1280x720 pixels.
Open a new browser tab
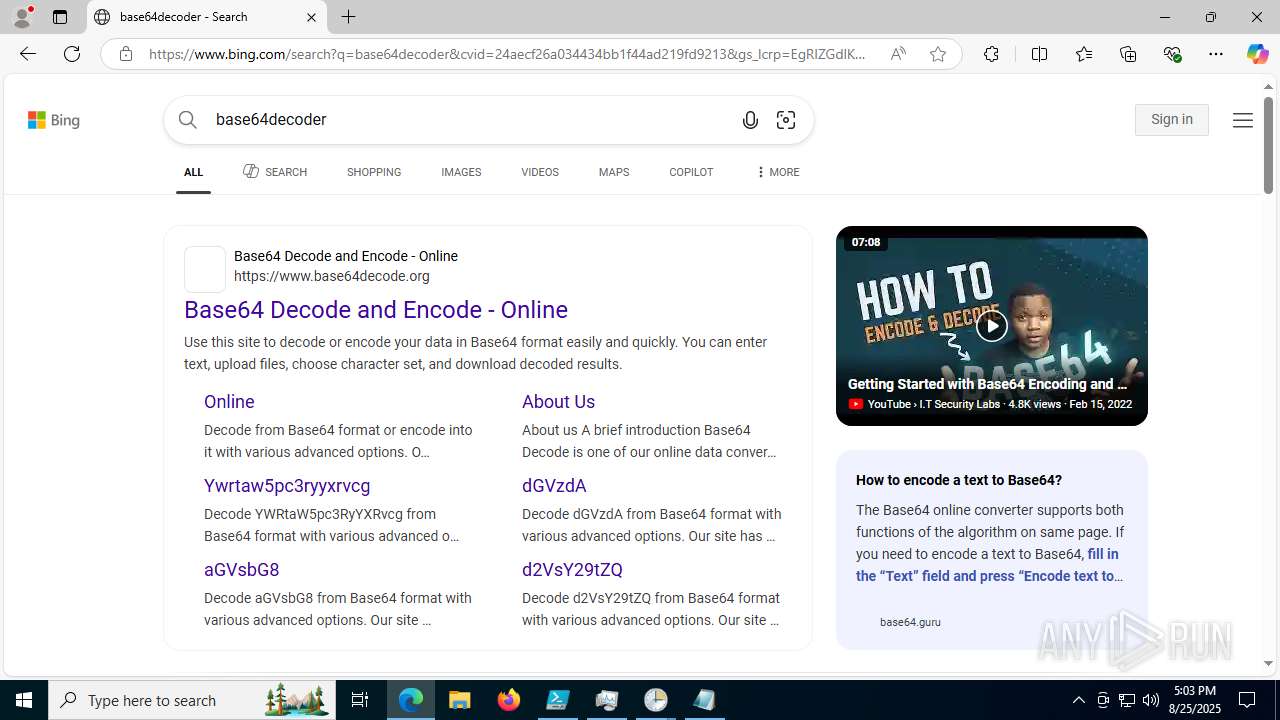[348, 17]
